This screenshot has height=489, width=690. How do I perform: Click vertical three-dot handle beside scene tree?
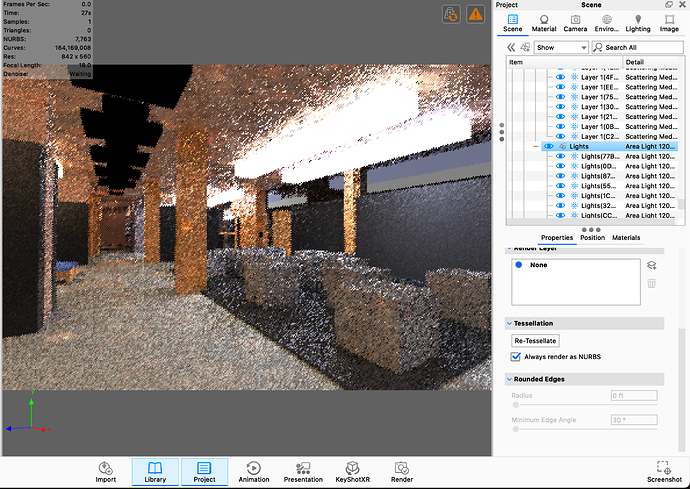[502, 132]
